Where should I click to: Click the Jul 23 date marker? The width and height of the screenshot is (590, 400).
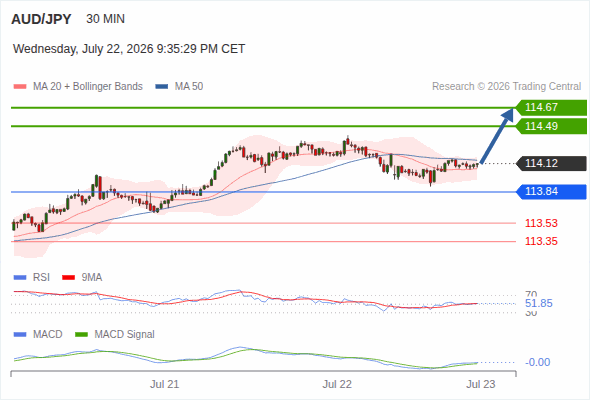[x=481, y=384]
